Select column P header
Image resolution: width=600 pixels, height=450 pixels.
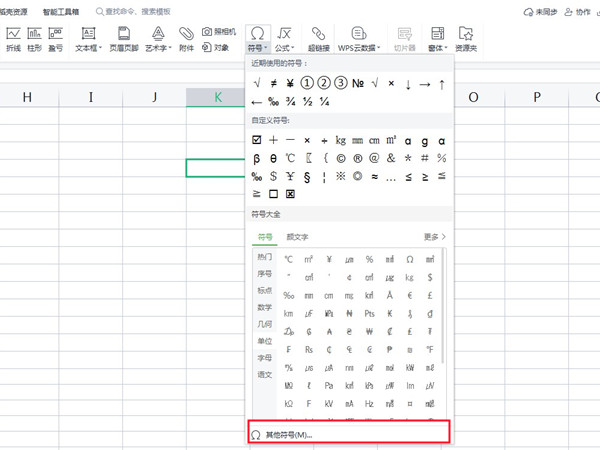537,97
